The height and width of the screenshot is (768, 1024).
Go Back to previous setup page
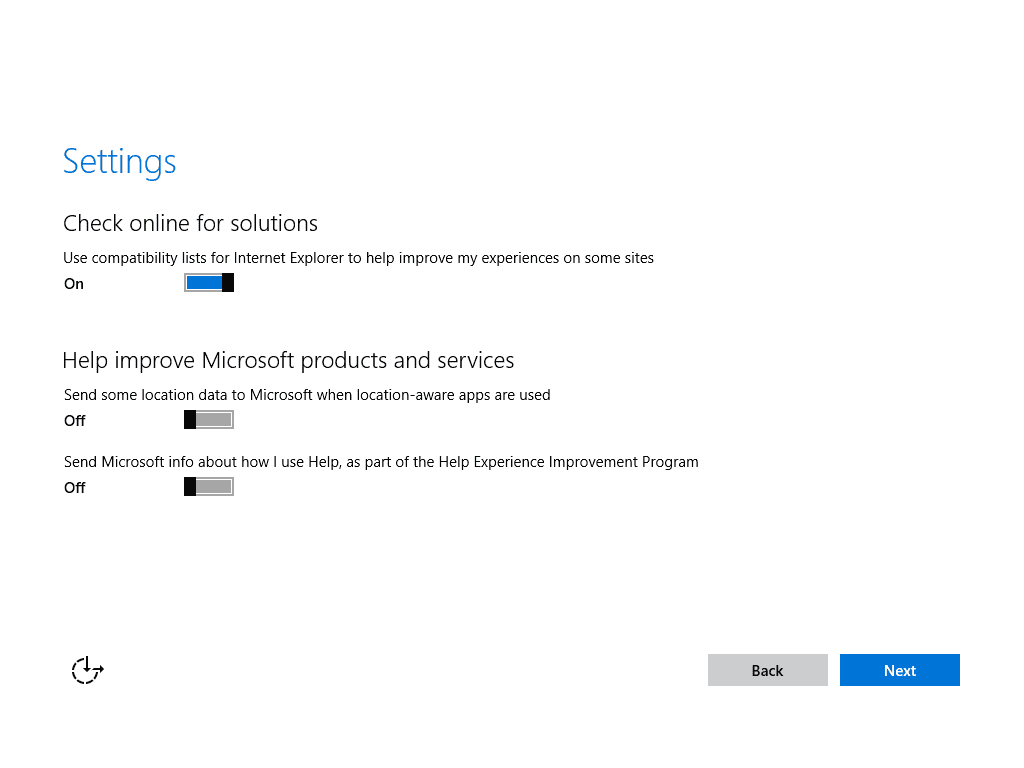(x=767, y=670)
